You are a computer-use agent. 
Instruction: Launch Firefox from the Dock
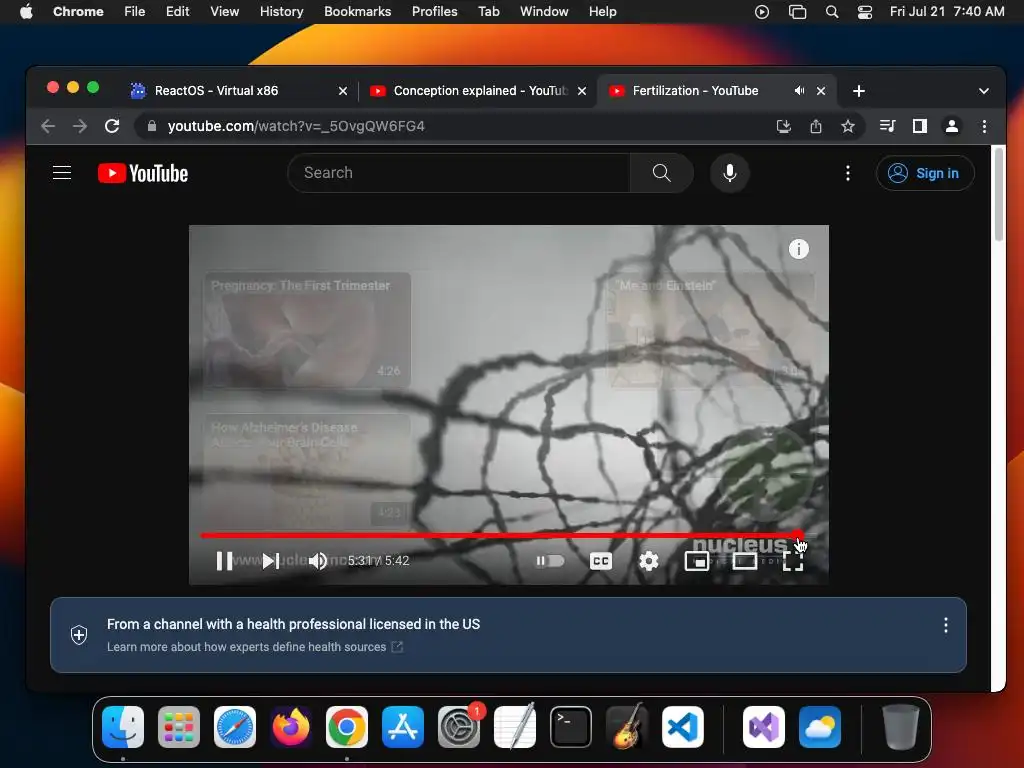pos(291,727)
